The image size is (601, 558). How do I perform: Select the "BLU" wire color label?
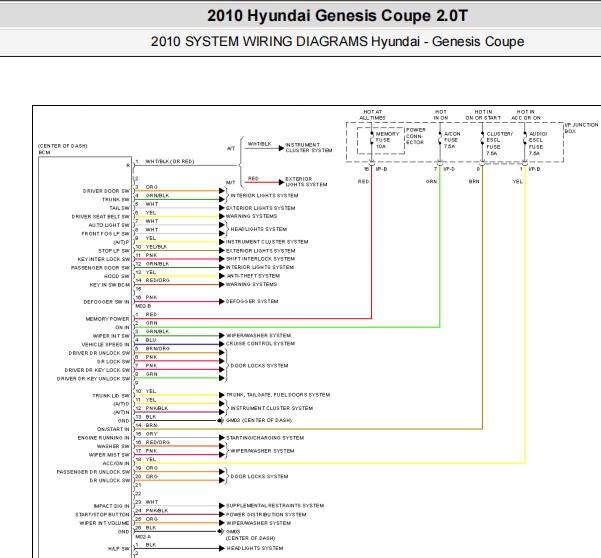click(x=151, y=340)
